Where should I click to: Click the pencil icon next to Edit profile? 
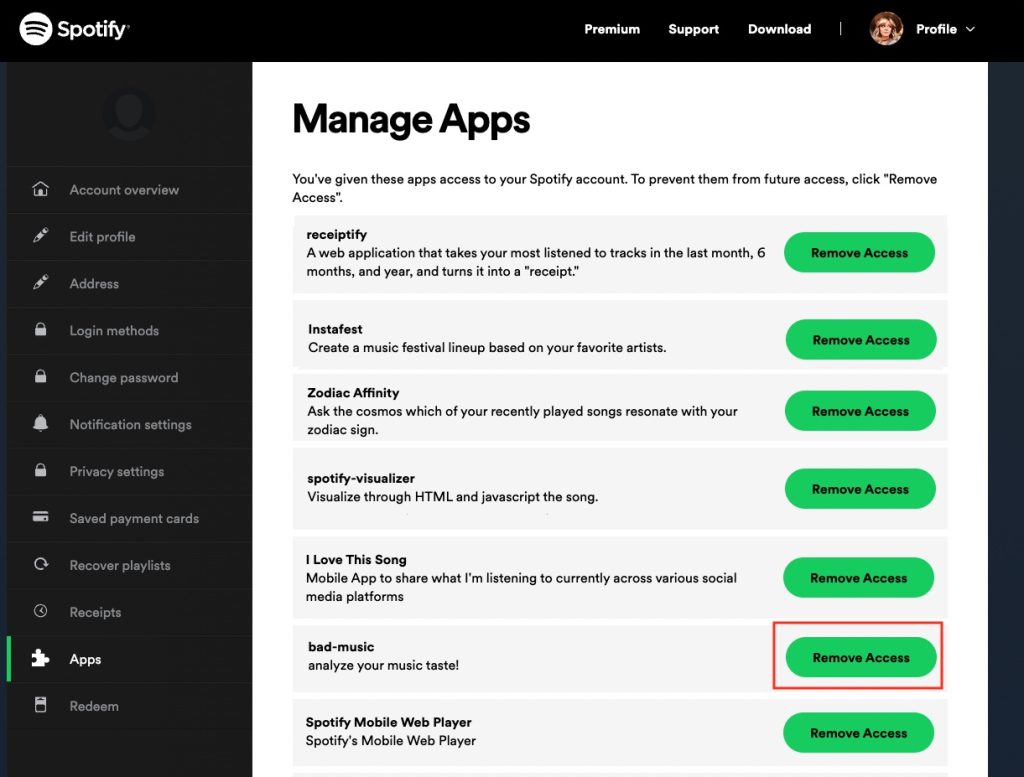point(41,236)
